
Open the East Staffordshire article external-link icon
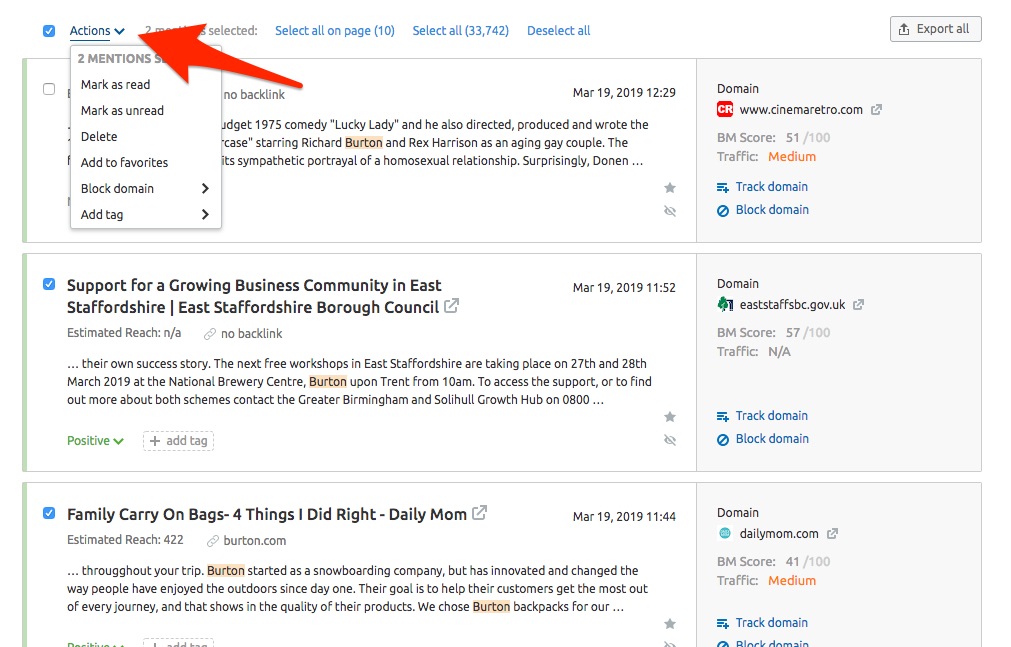[x=451, y=305]
